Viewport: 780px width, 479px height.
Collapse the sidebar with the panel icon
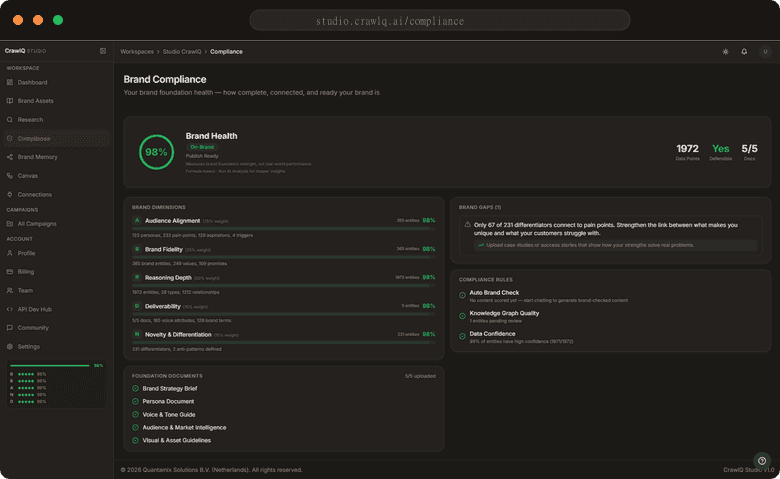click(103, 51)
